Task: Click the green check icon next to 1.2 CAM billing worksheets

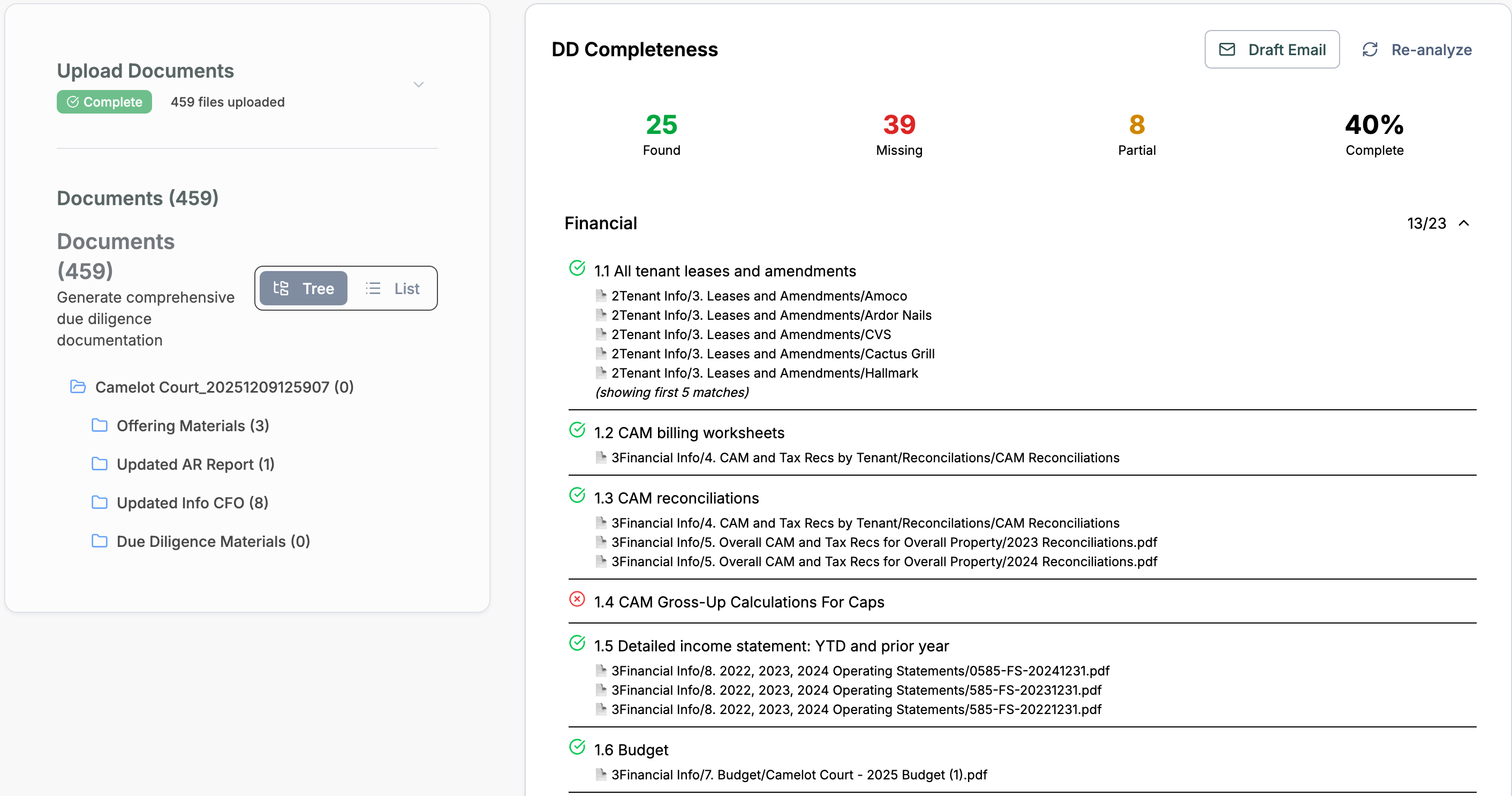Action: click(x=577, y=430)
